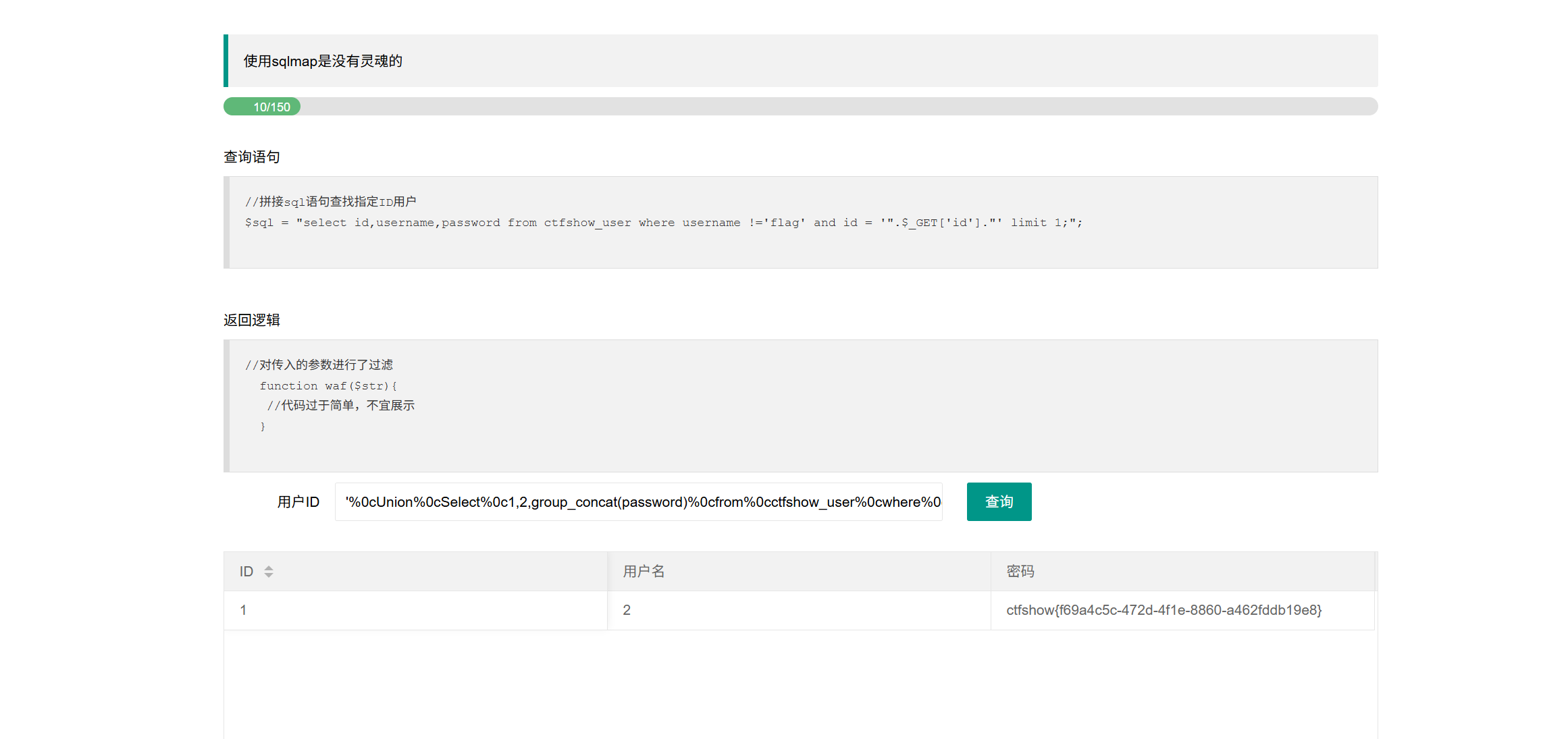This screenshot has height=739, width=1568.
Task: Click the ID column header text
Action: (246, 572)
